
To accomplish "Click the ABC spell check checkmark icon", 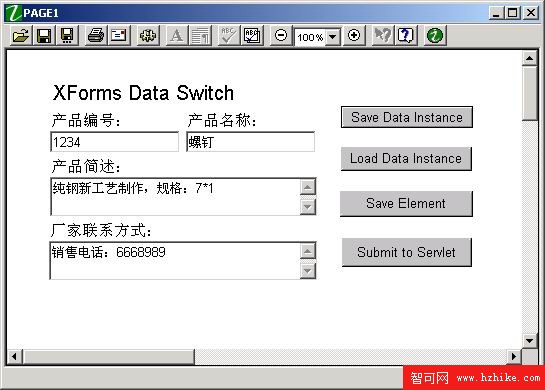I will (228, 35).
